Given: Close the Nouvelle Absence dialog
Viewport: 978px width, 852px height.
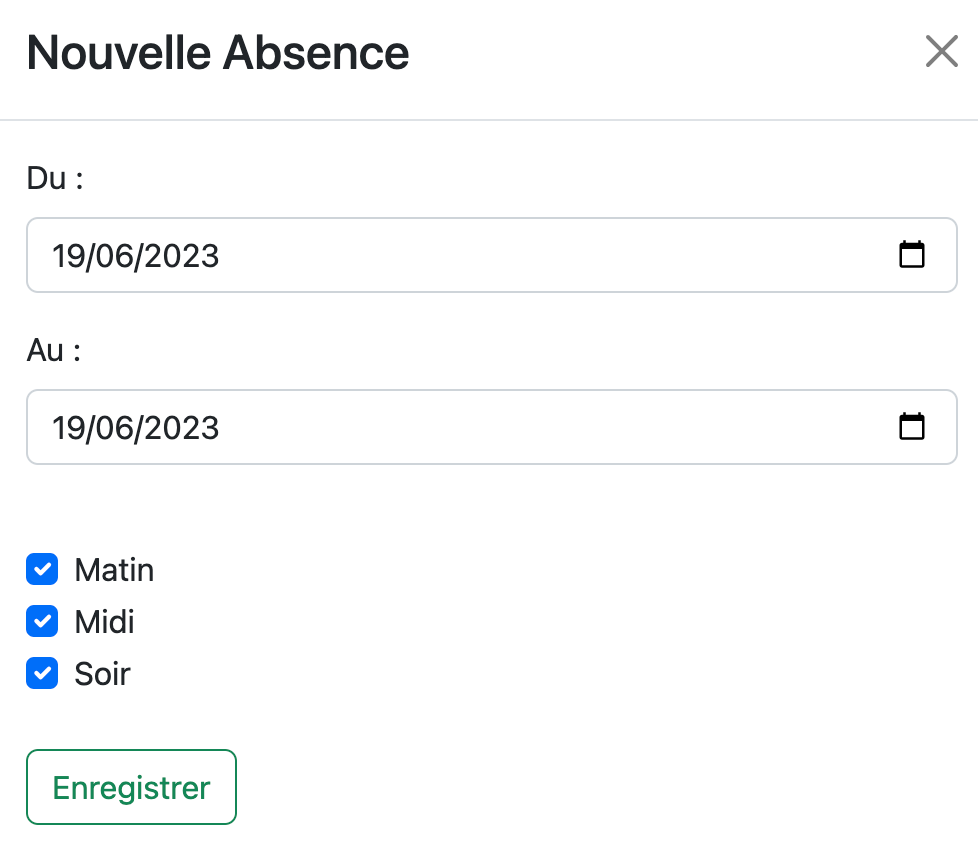Looking at the screenshot, I should 941,51.
